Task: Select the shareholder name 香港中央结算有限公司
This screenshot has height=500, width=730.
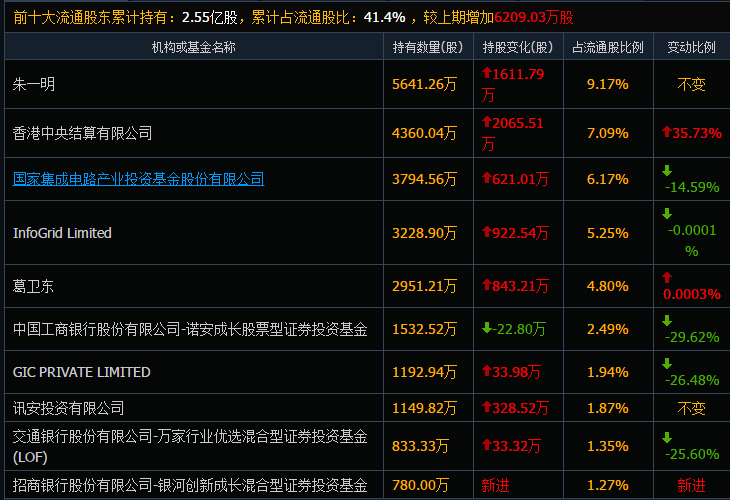Action: [82, 133]
